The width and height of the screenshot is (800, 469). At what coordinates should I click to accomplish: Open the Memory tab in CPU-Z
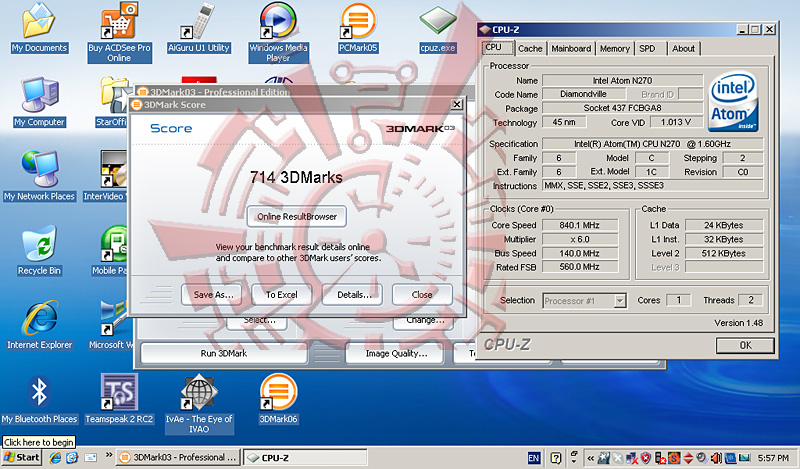click(x=614, y=48)
